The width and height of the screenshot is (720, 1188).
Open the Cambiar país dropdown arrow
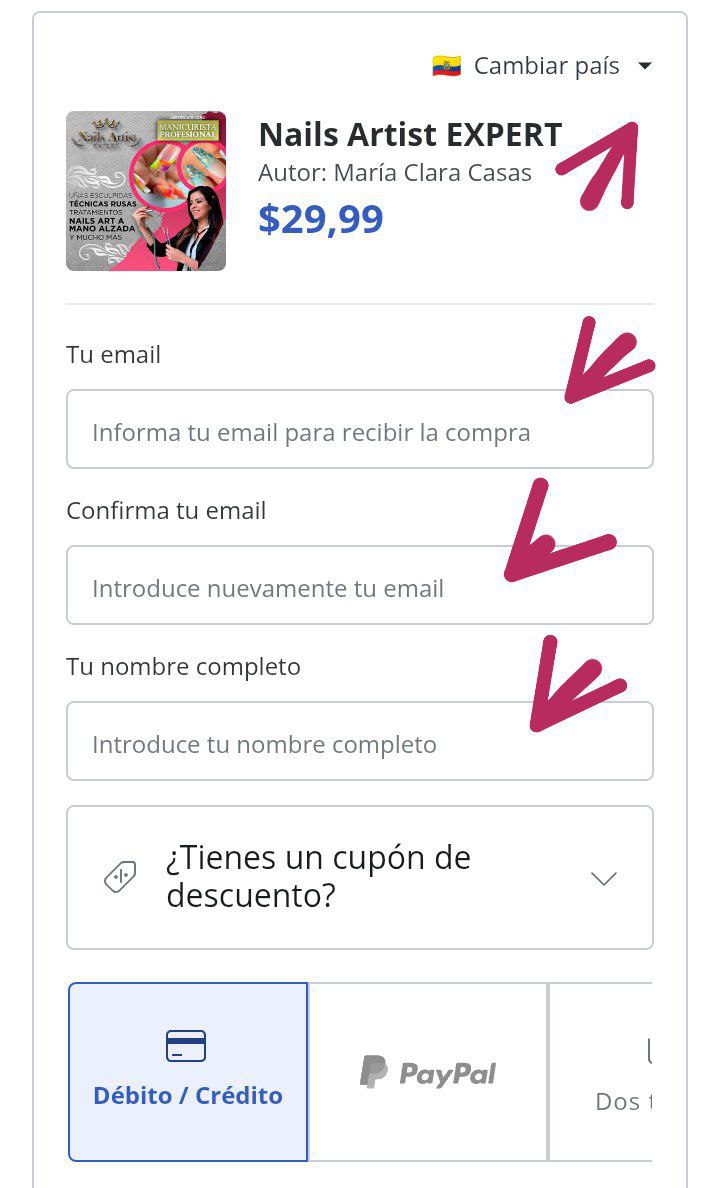click(645, 66)
